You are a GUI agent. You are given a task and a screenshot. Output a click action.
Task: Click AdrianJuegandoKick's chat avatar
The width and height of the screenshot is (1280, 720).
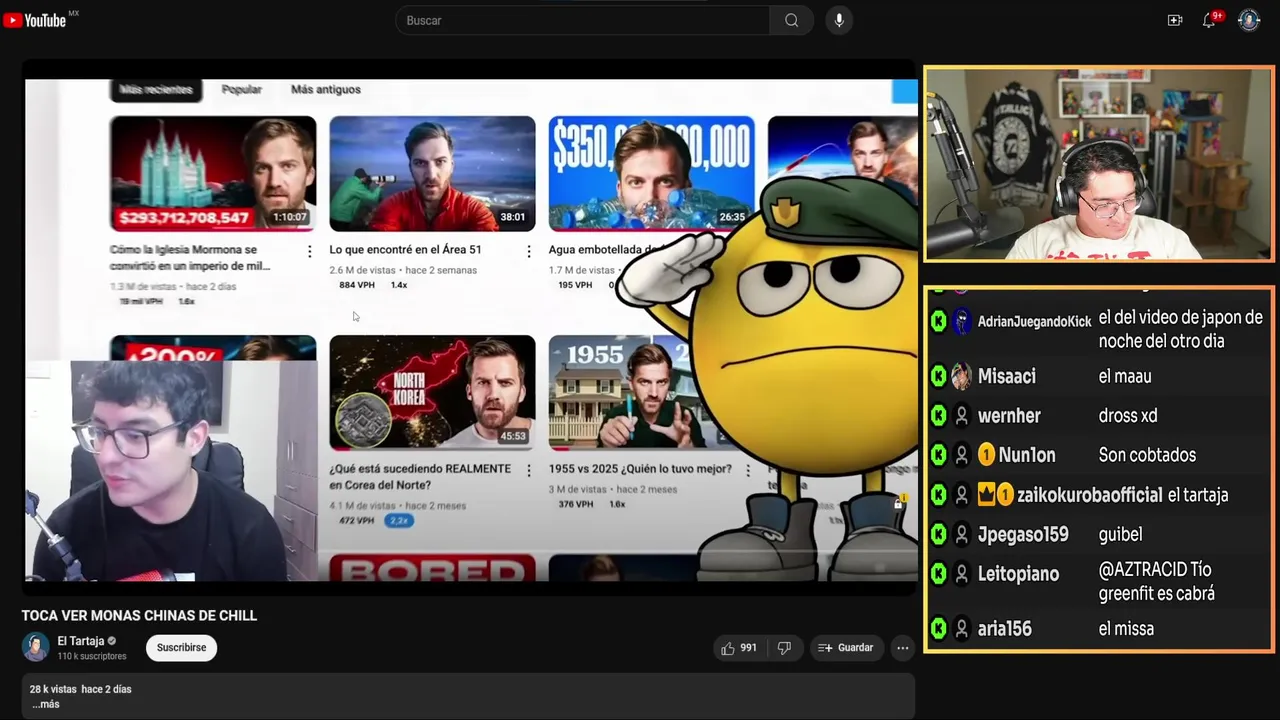961,322
